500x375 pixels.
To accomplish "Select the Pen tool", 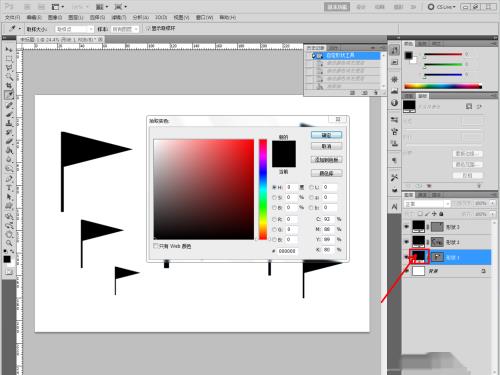I will pos(9,178).
